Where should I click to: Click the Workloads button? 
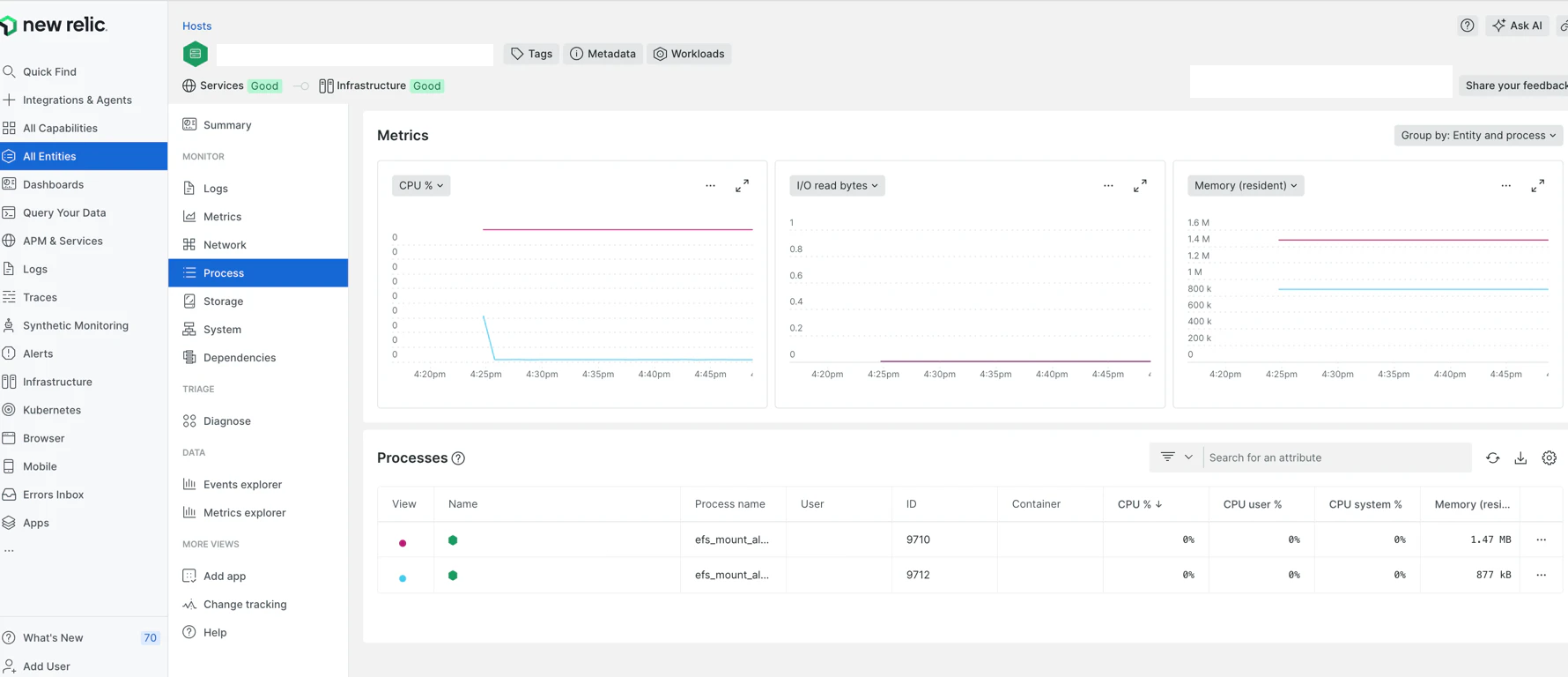pyautogui.click(x=689, y=54)
